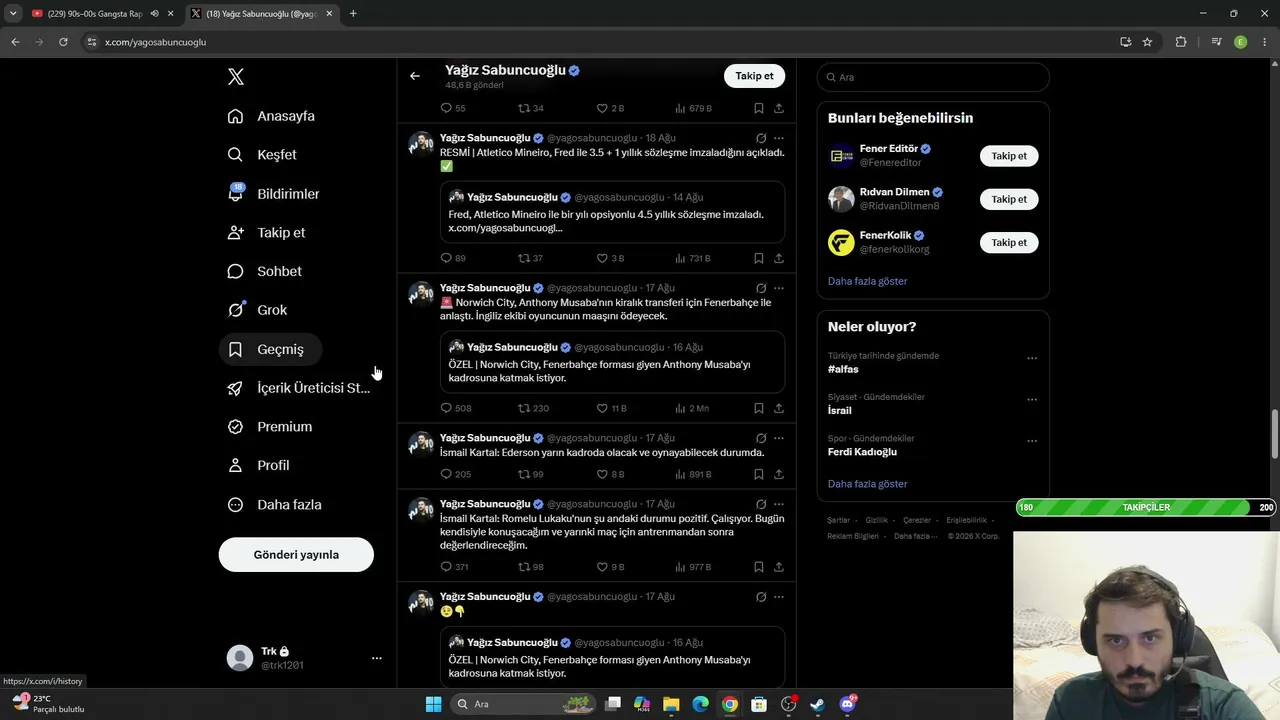Share the Atletico Mineiro Fred tweet
Viewport: 1280px width, 720px height.
[x=778, y=258]
